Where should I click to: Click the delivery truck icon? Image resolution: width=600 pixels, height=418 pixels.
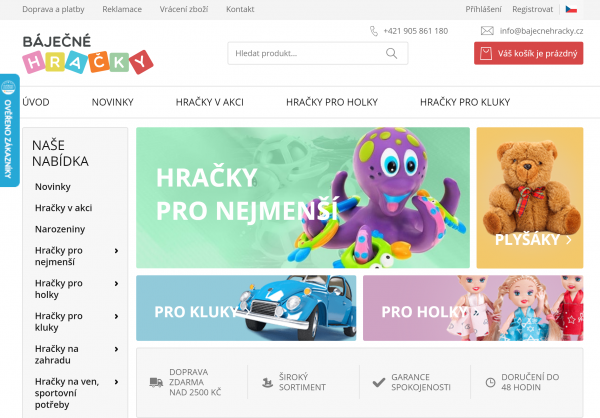[156, 382]
